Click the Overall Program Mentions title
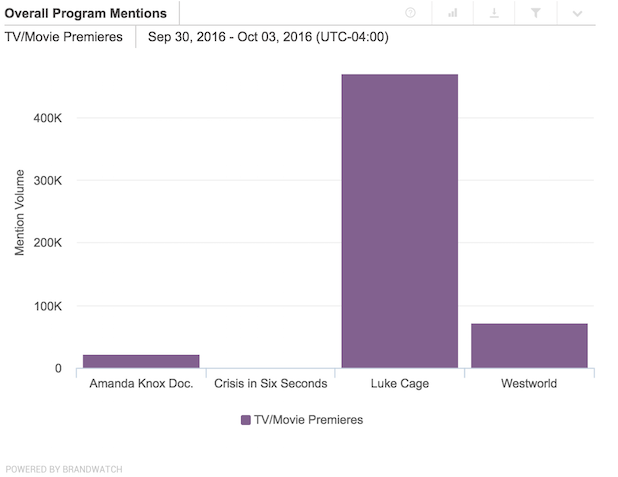618x477 pixels. point(87,13)
